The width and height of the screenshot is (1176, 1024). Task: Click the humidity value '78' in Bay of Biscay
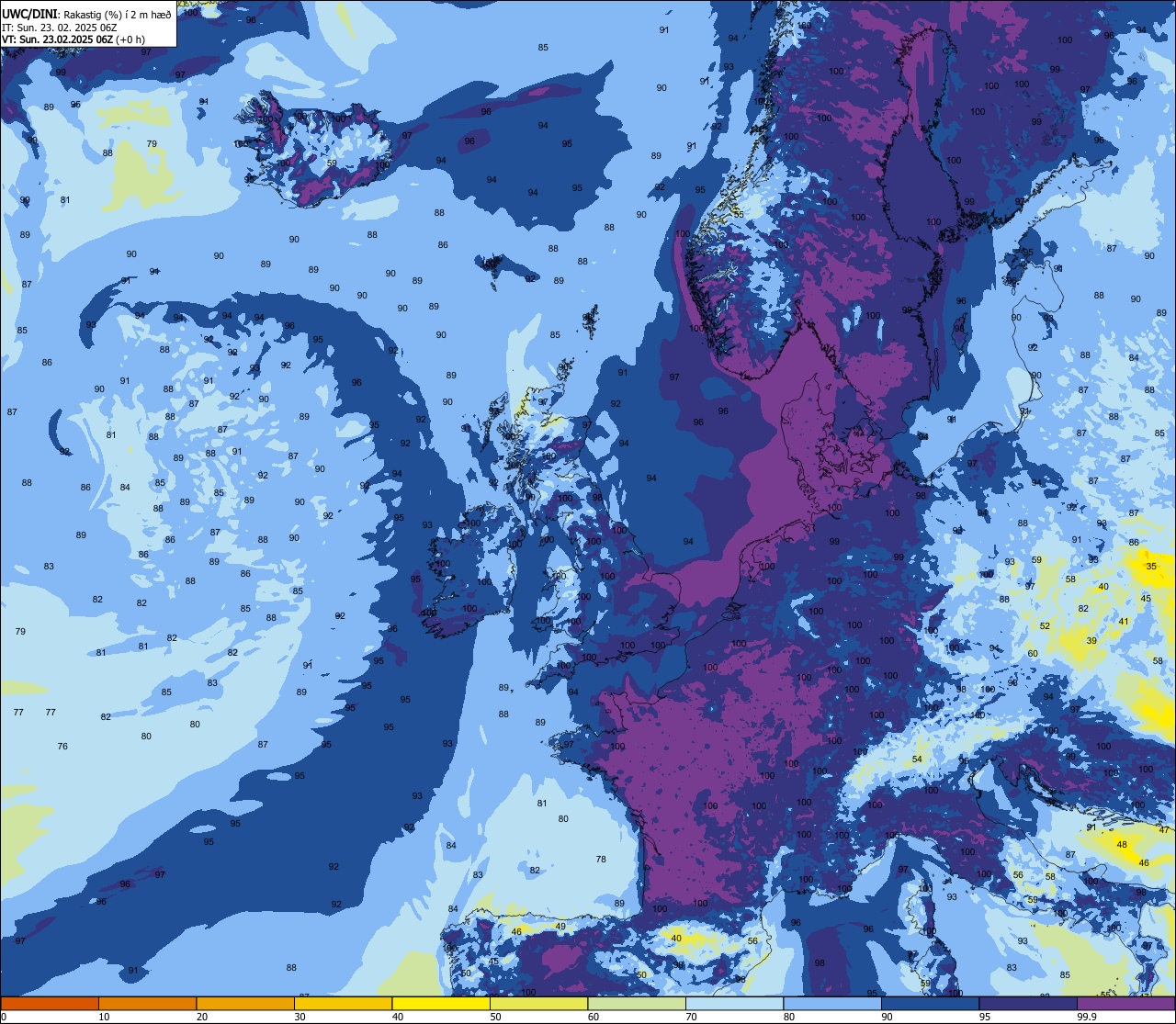pyautogui.click(x=601, y=860)
